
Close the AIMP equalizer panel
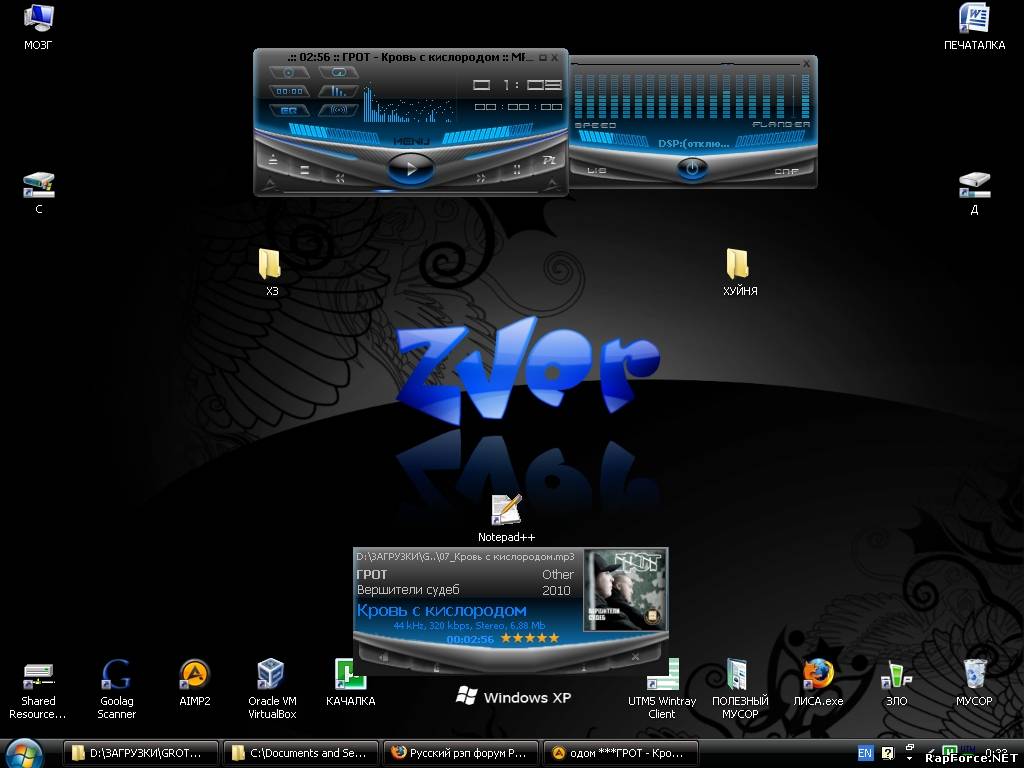tap(807, 63)
